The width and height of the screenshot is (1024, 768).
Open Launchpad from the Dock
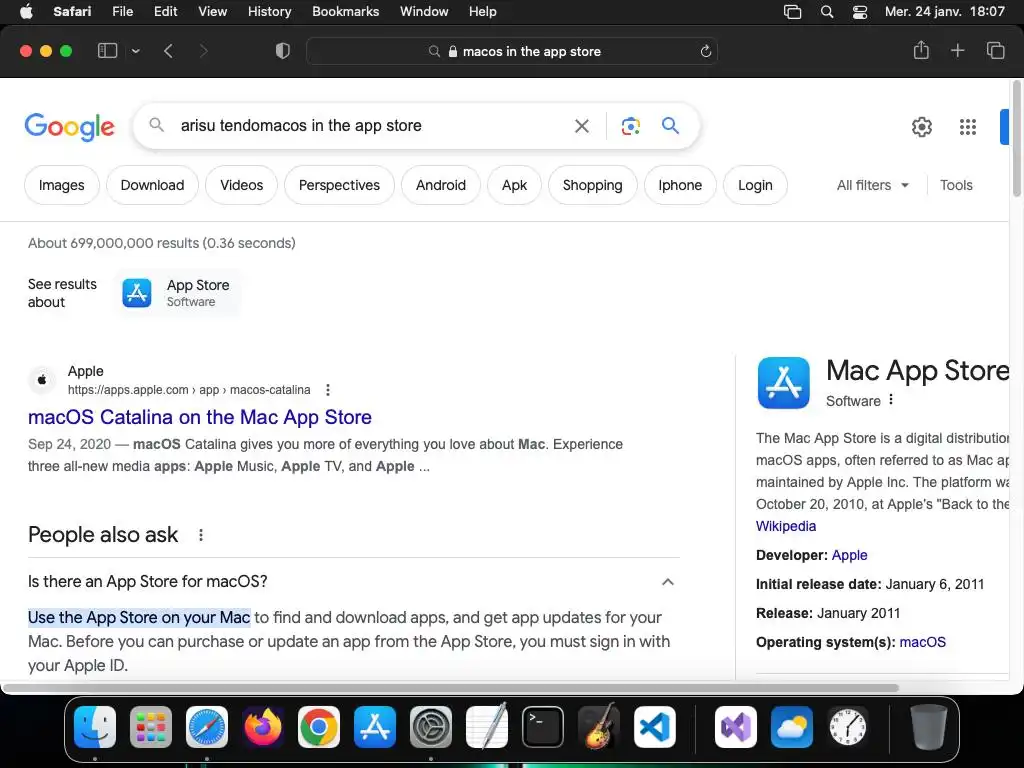click(151, 727)
